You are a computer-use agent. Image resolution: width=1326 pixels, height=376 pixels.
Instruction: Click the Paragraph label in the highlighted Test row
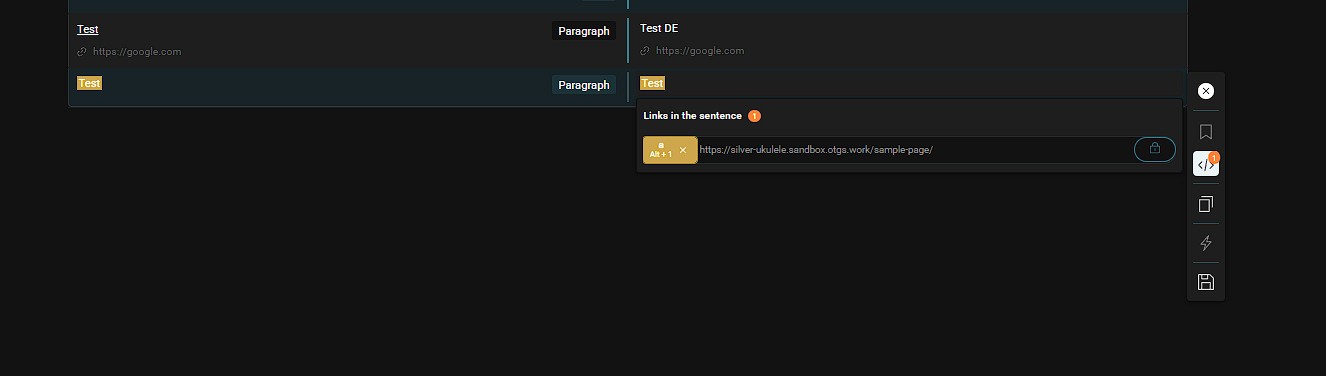[x=584, y=85]
